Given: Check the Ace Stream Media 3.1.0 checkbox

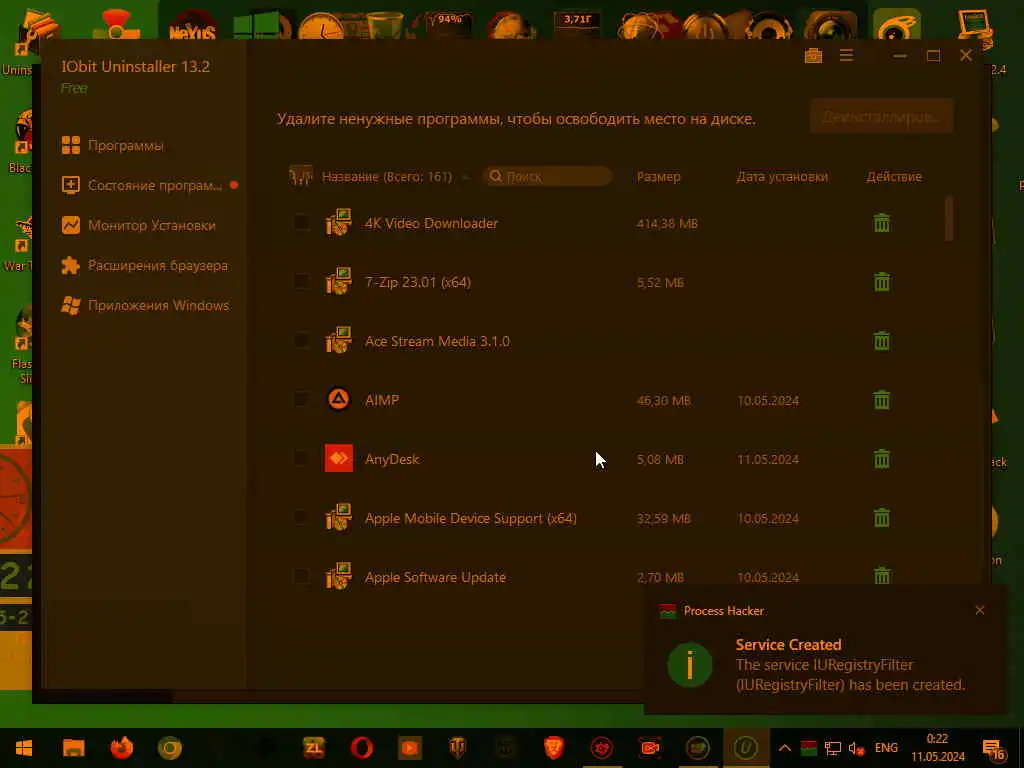Looking at the screenshot, I should 301,341.
